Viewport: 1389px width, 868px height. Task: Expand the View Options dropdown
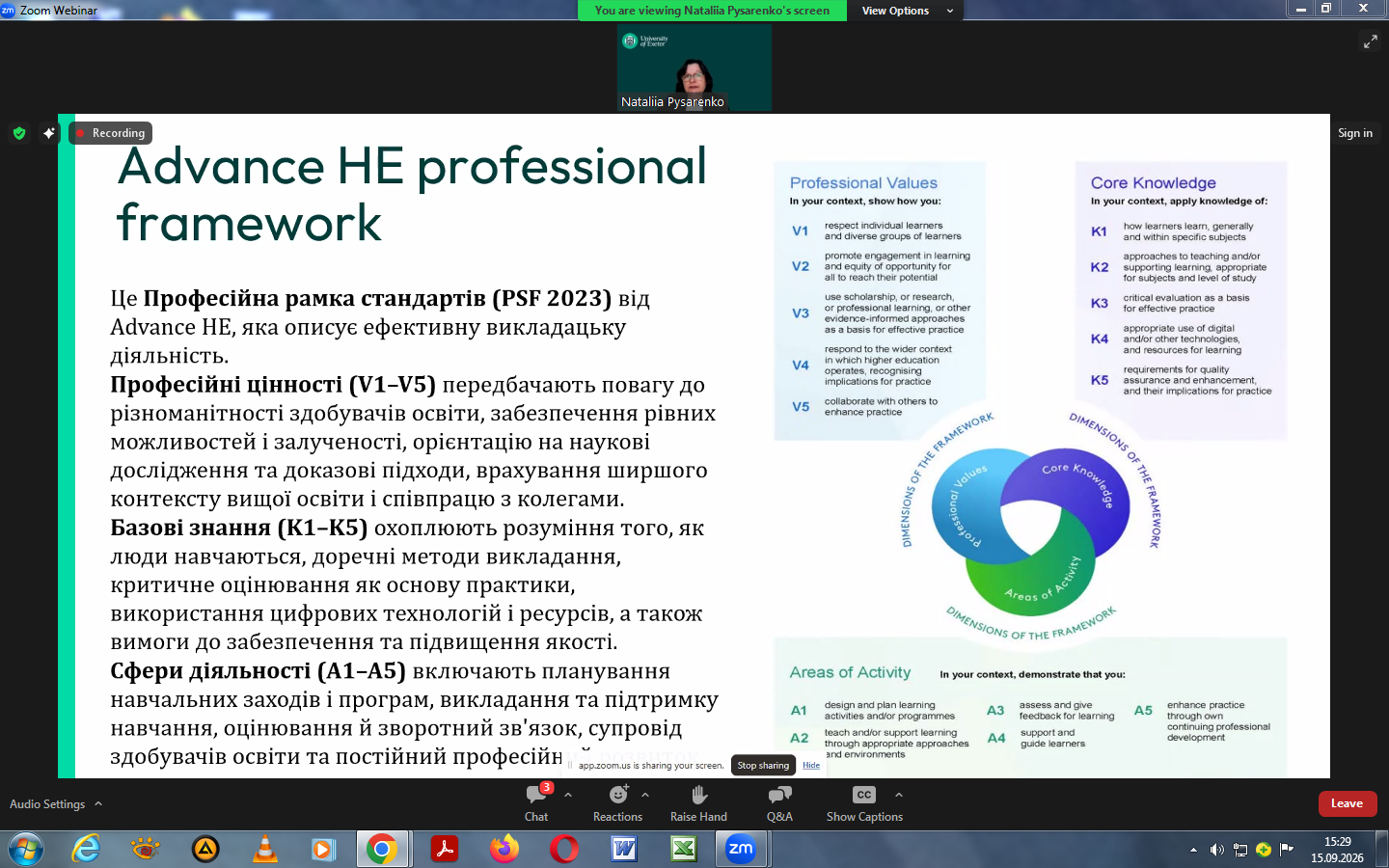(x=907, y=11)
